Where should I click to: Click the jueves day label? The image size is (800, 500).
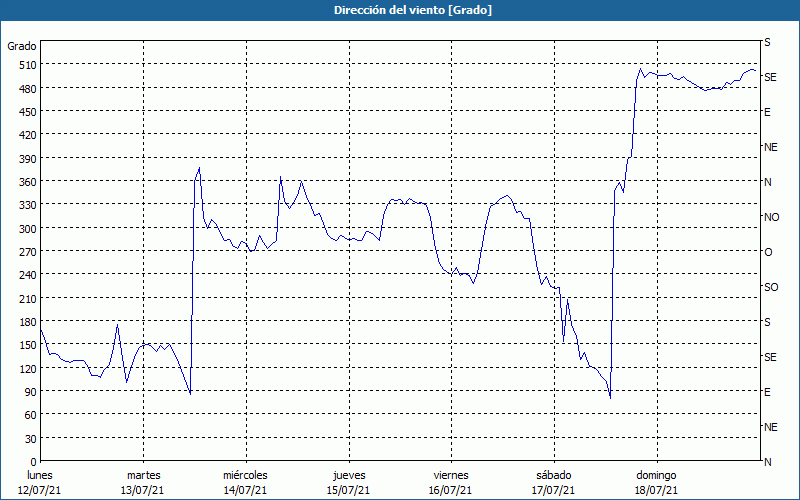(x=349, y=476)
